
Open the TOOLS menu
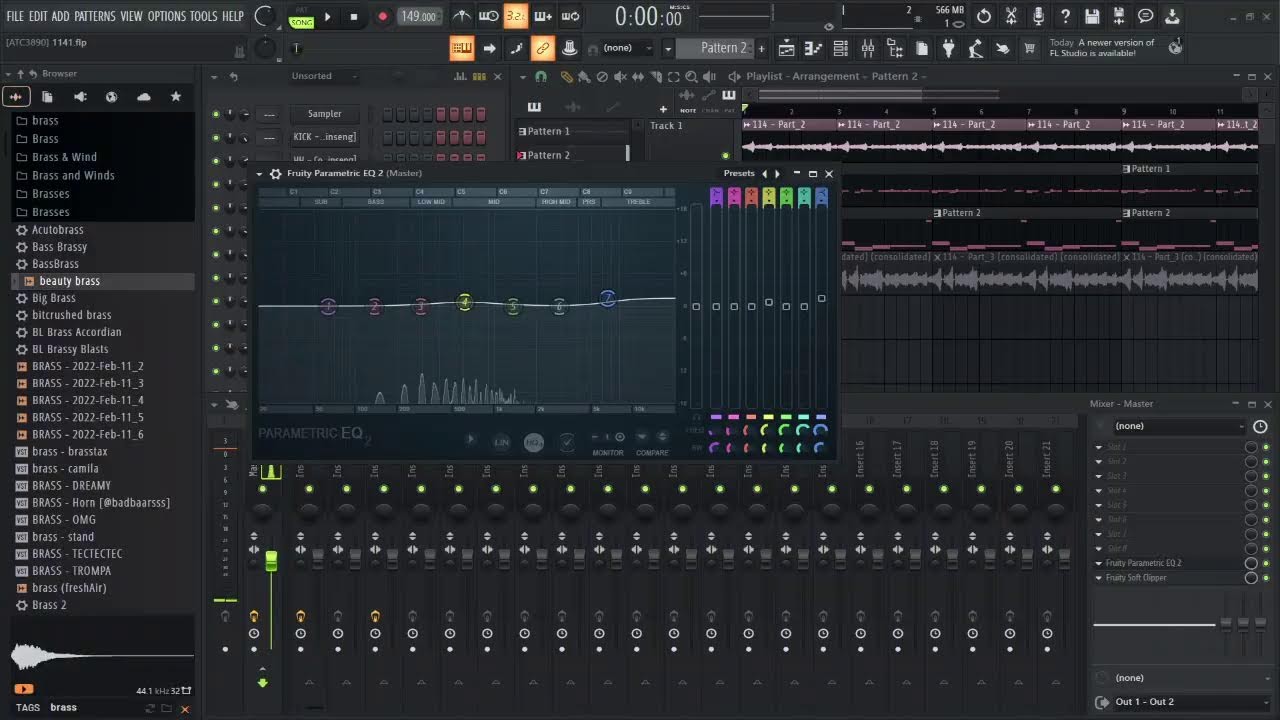coord(203,16)
